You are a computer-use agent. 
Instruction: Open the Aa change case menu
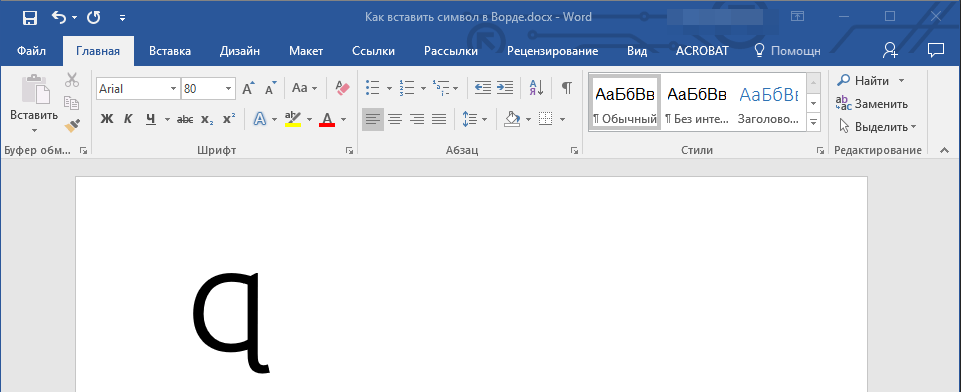[x=304, y=88]
